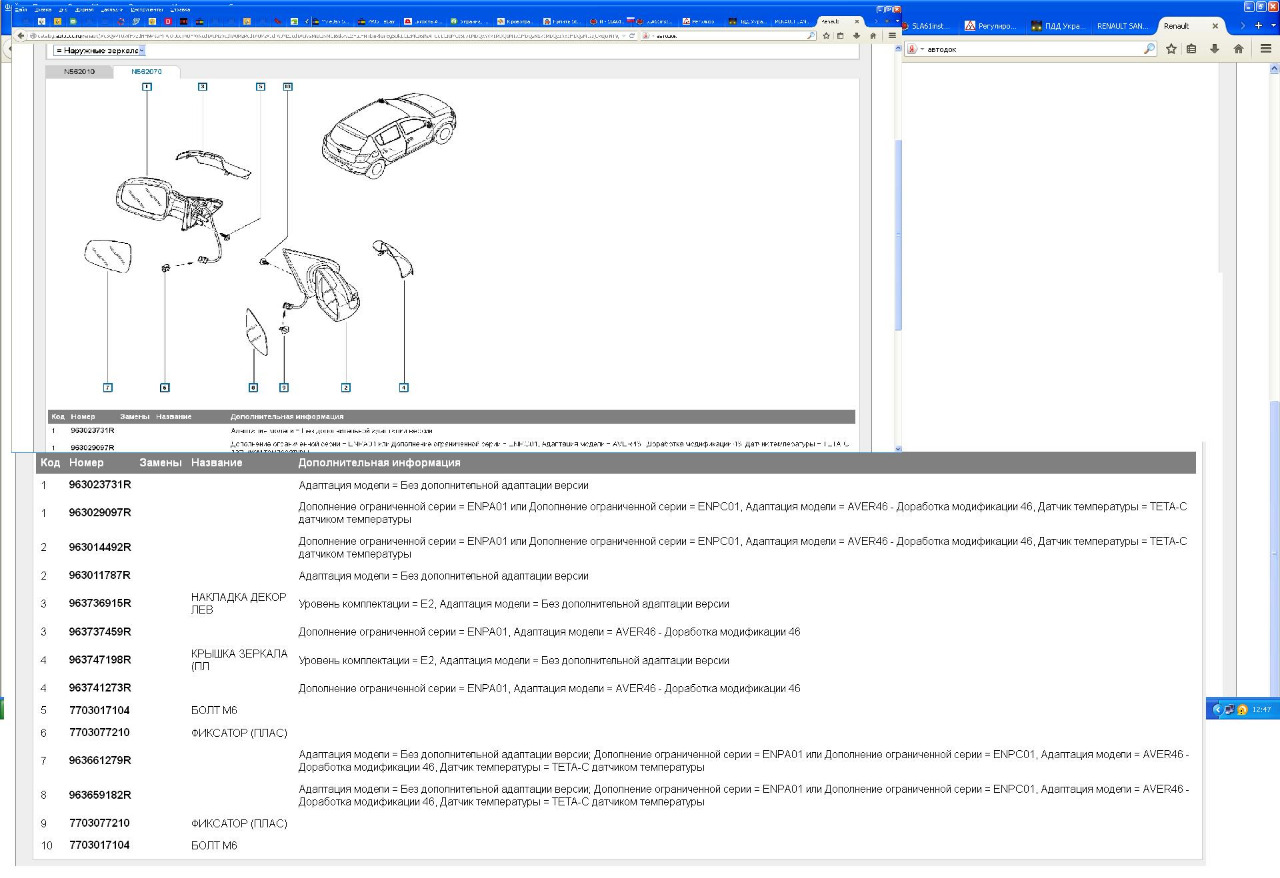The width and height of the screenshot is (1280, 878).
Task: Switch to the Регулиро... tab
Action: point(993,26)
